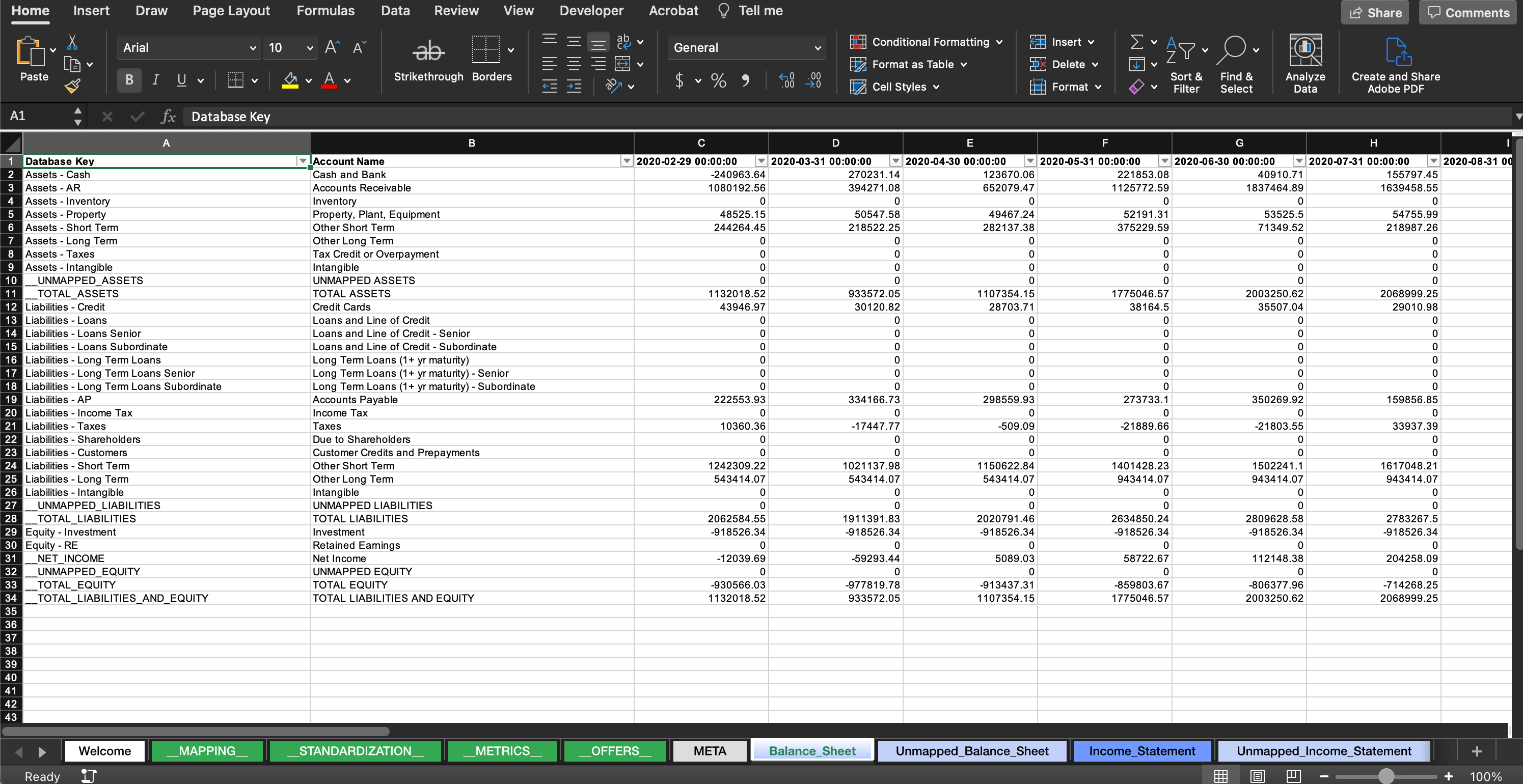Switch to Income_Statement sheet tab
This screenshot has width=1523, height=784.
pos(1141,751)
